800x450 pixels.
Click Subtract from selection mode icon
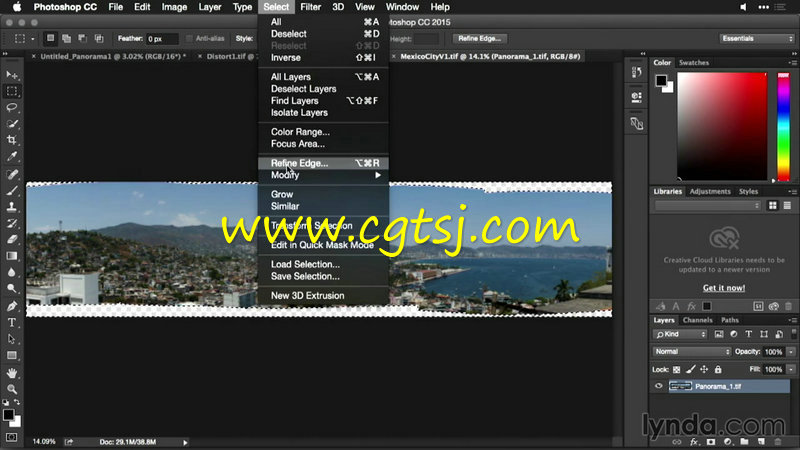tap(83, 39)
